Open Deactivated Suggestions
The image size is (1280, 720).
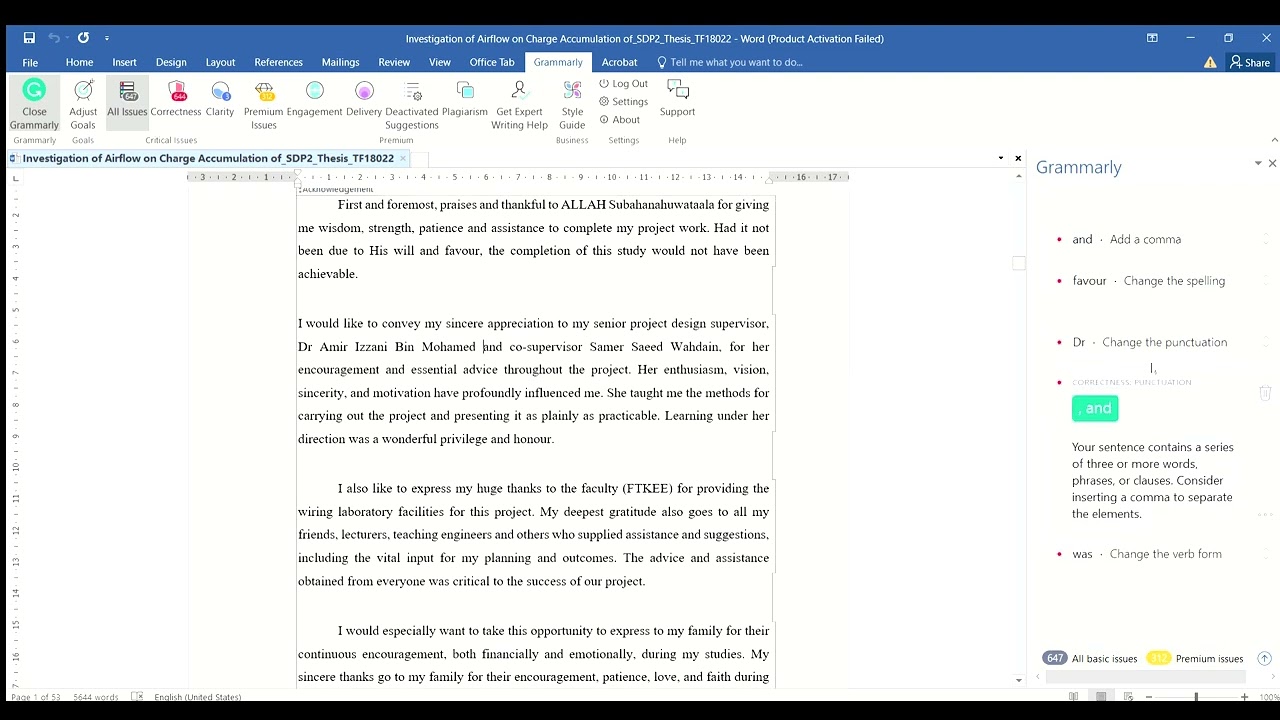coord(412,105)
